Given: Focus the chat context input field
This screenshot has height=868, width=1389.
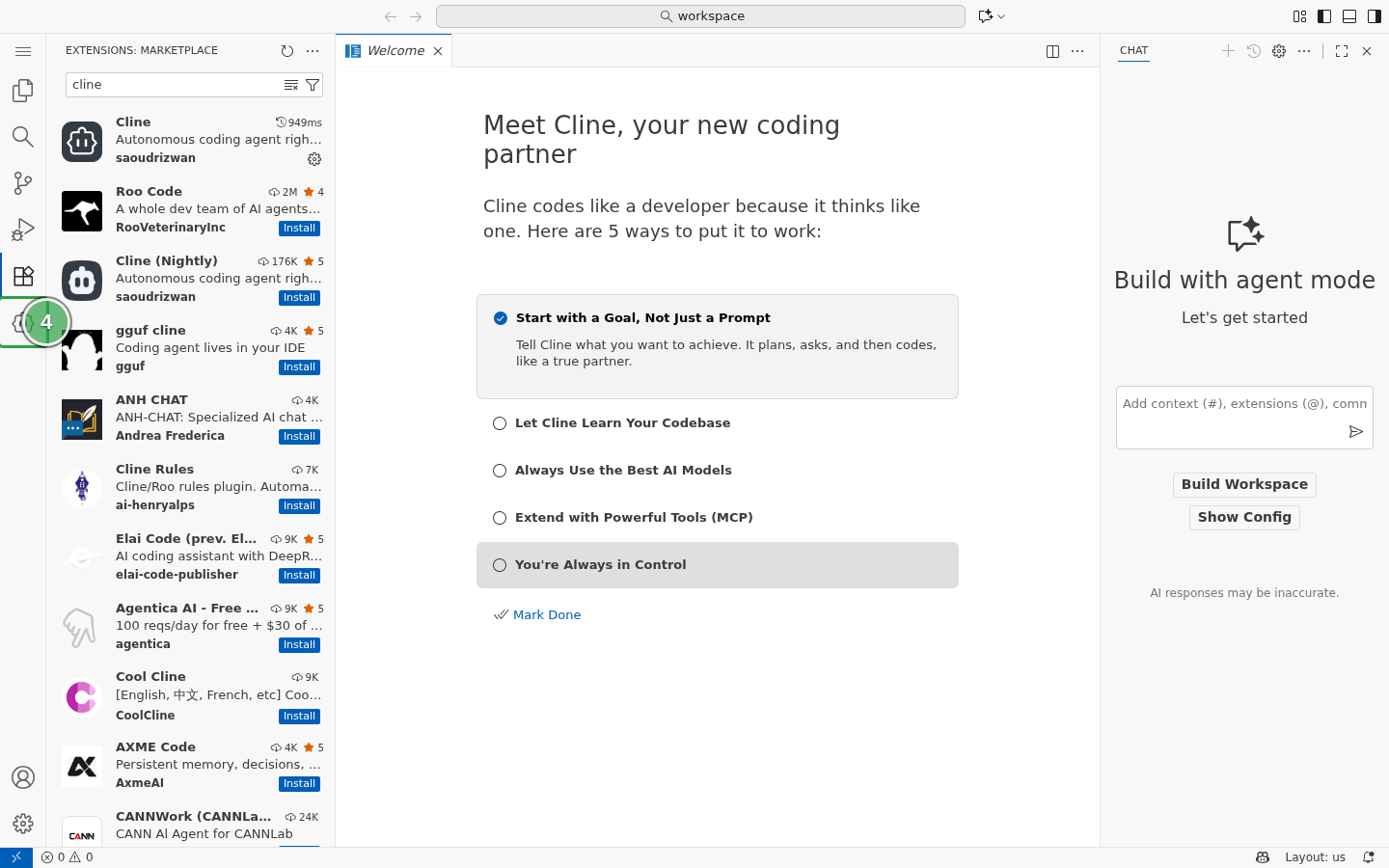Looking at the screenshot, I should (1244, 418).
